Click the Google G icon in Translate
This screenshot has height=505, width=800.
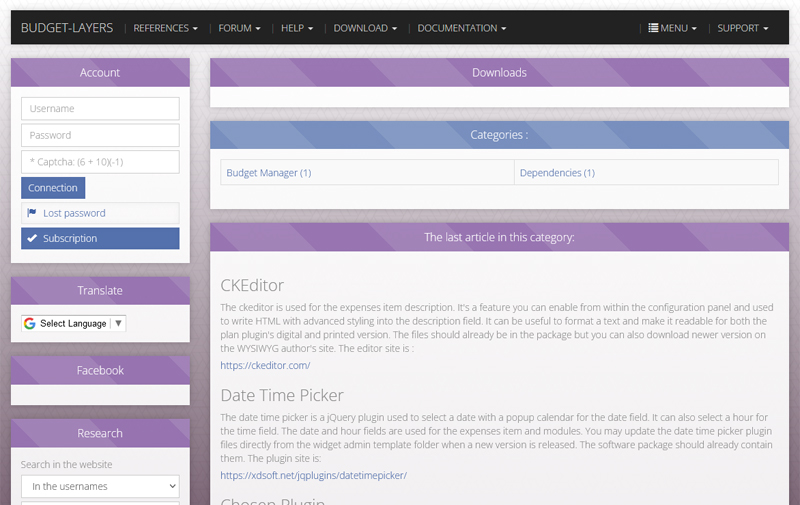(x=30, y=323)
